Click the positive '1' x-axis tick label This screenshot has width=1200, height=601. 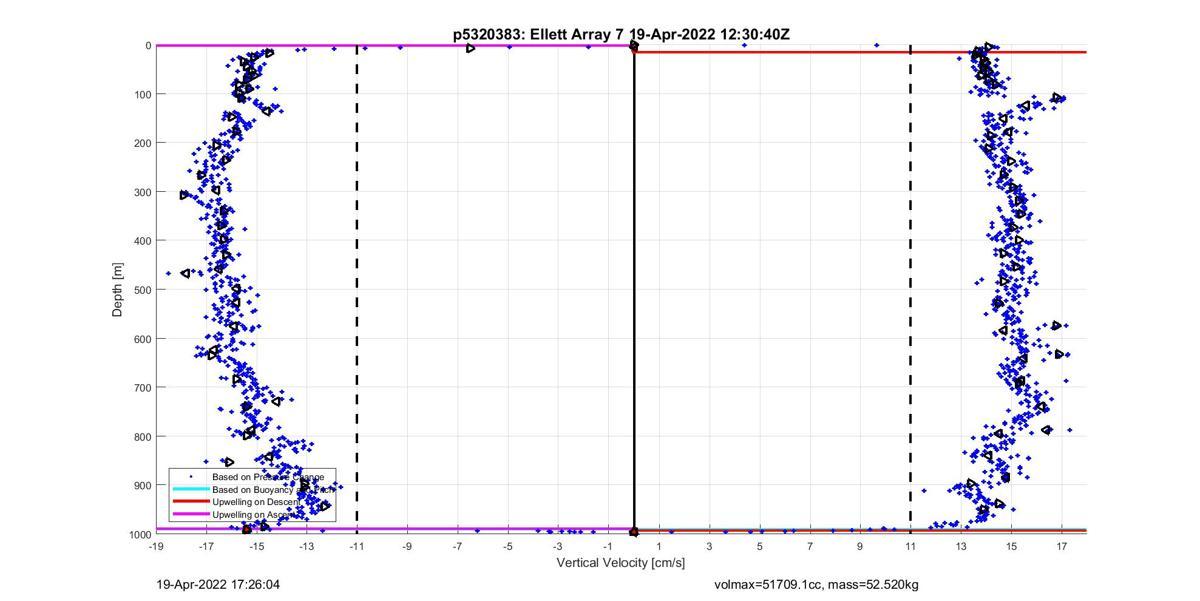coord(659,547)
